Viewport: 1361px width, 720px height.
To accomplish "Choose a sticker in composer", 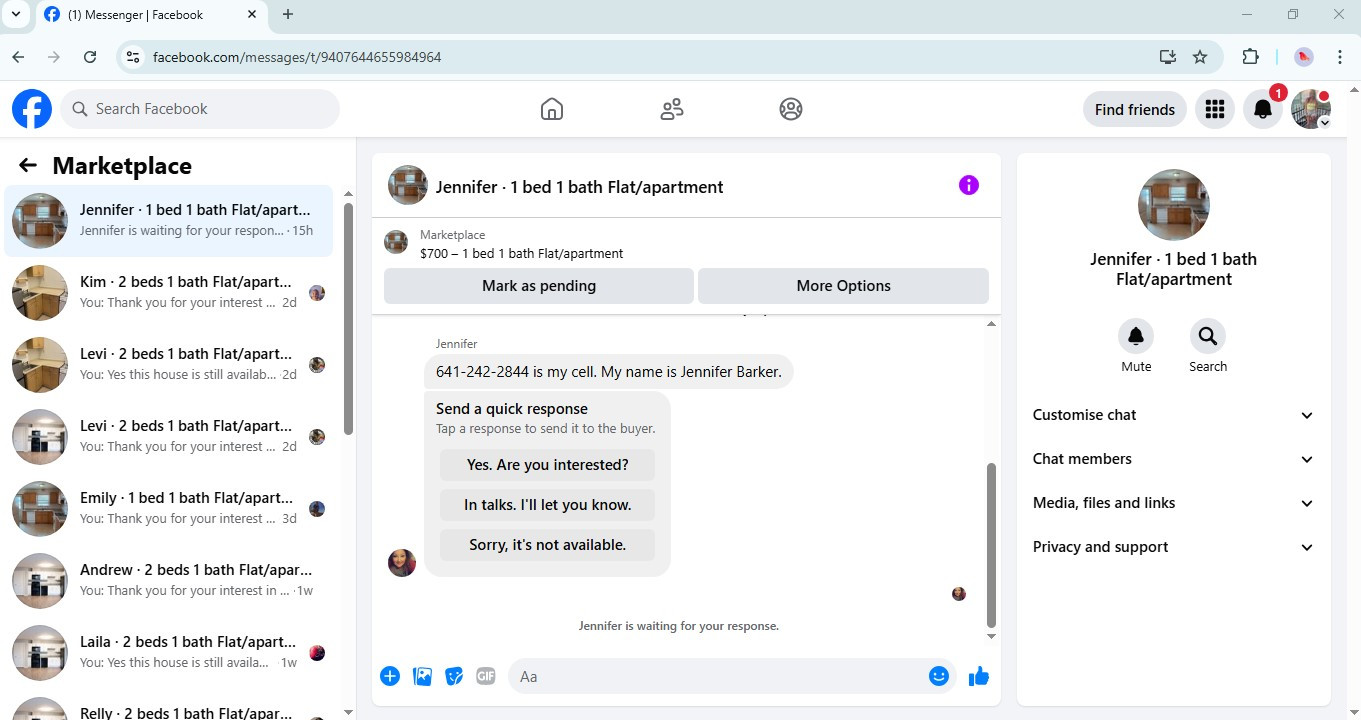I will coord(454,676).
